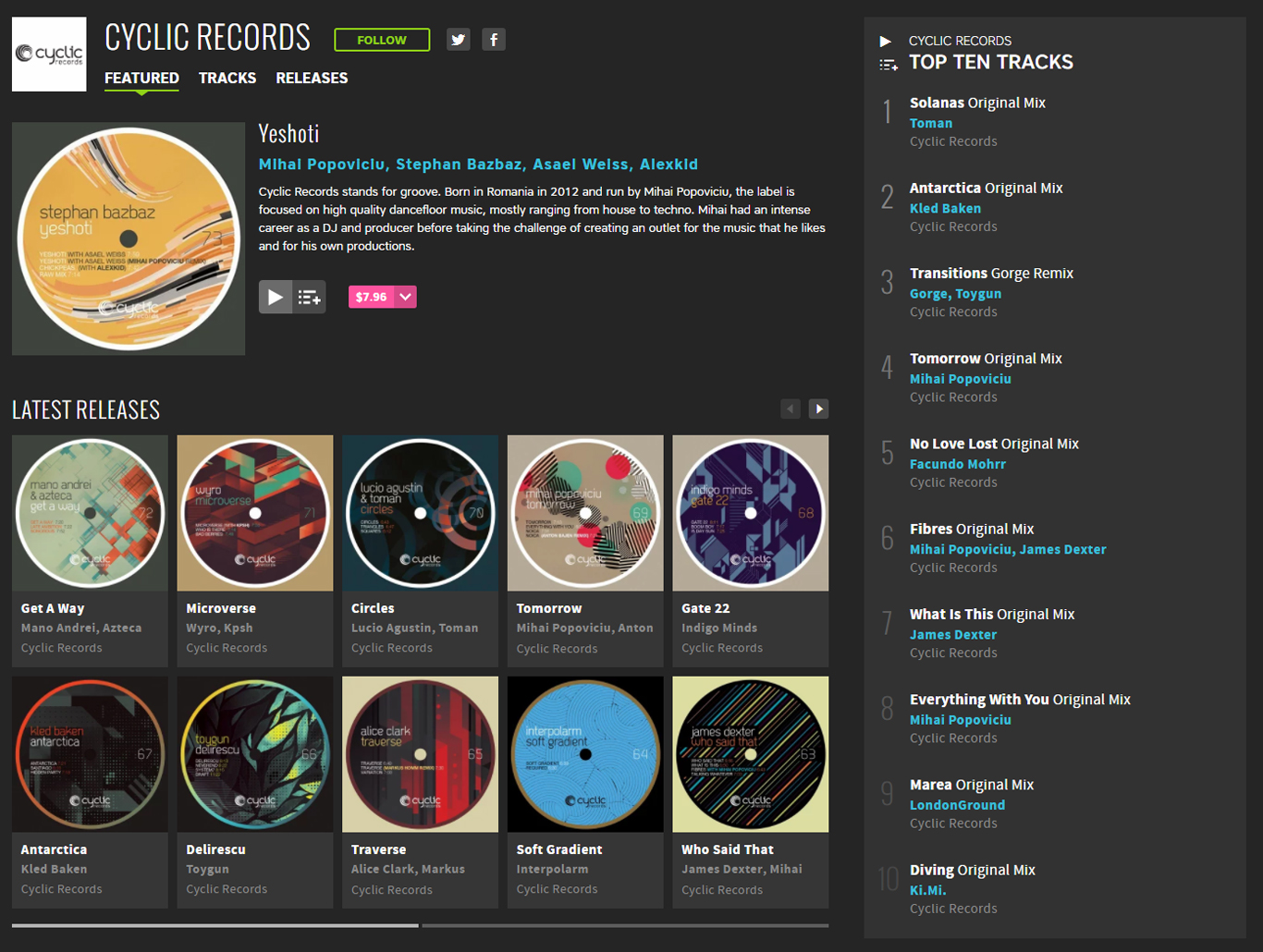
Task: Add Yeshoti release to the queue
Action: pyautogui.click(x=310, y=297)
